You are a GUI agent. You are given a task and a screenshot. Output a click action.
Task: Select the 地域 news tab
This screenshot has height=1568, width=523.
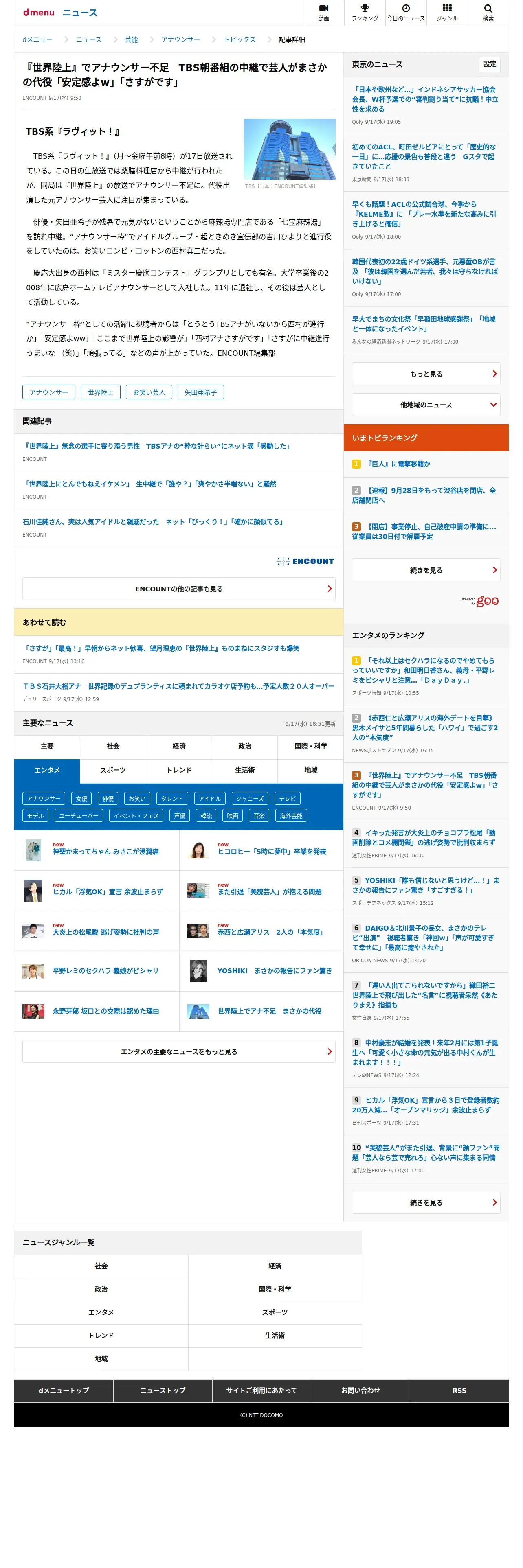310,771
